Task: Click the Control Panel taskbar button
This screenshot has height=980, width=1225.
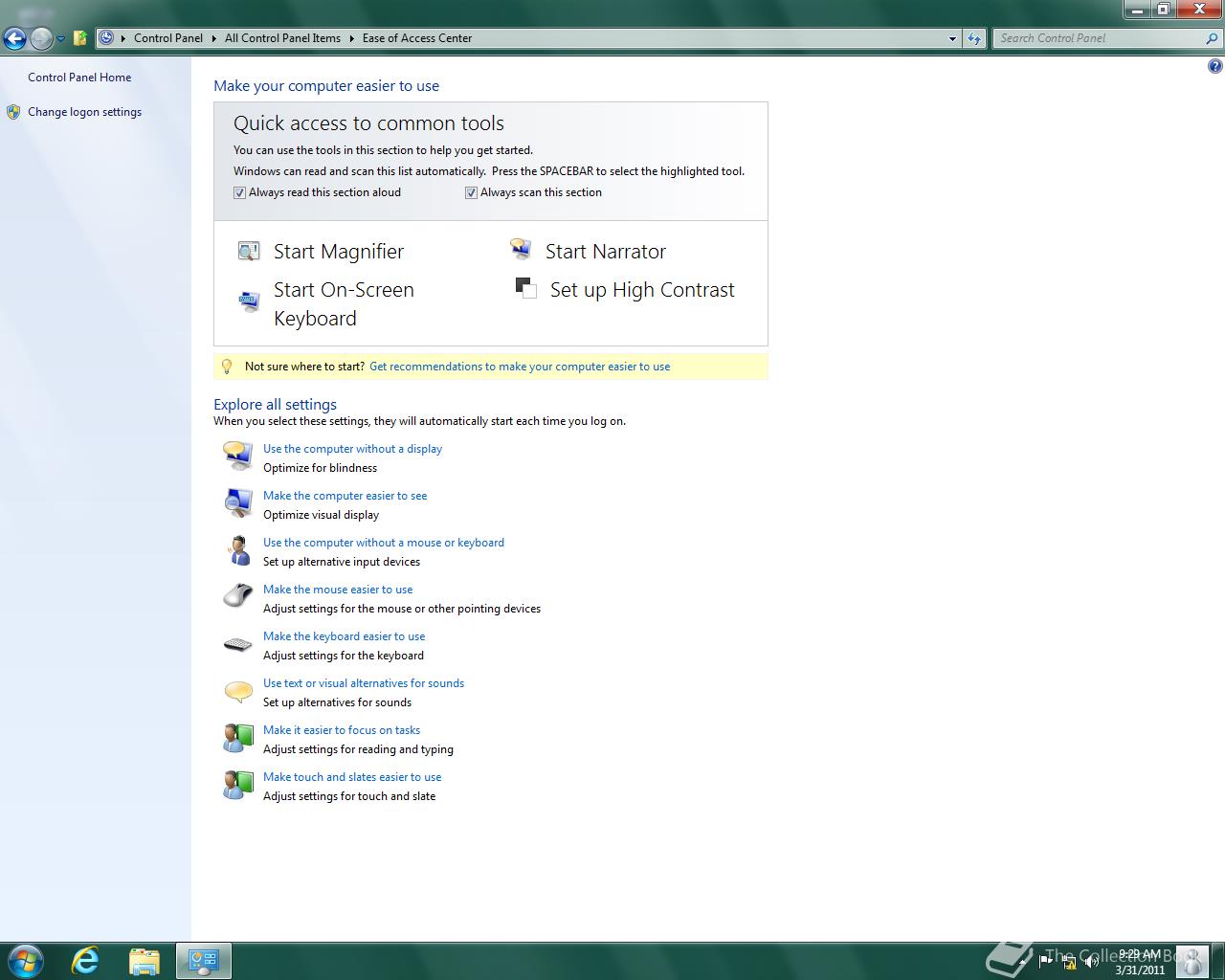Action: click(204, 960)
